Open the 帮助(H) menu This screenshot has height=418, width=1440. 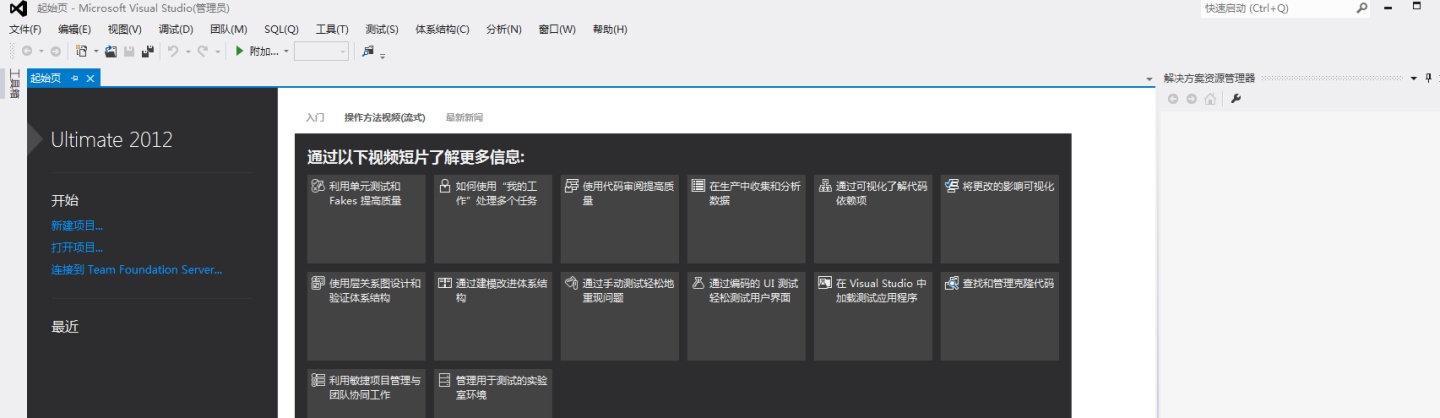click(610, 29)
